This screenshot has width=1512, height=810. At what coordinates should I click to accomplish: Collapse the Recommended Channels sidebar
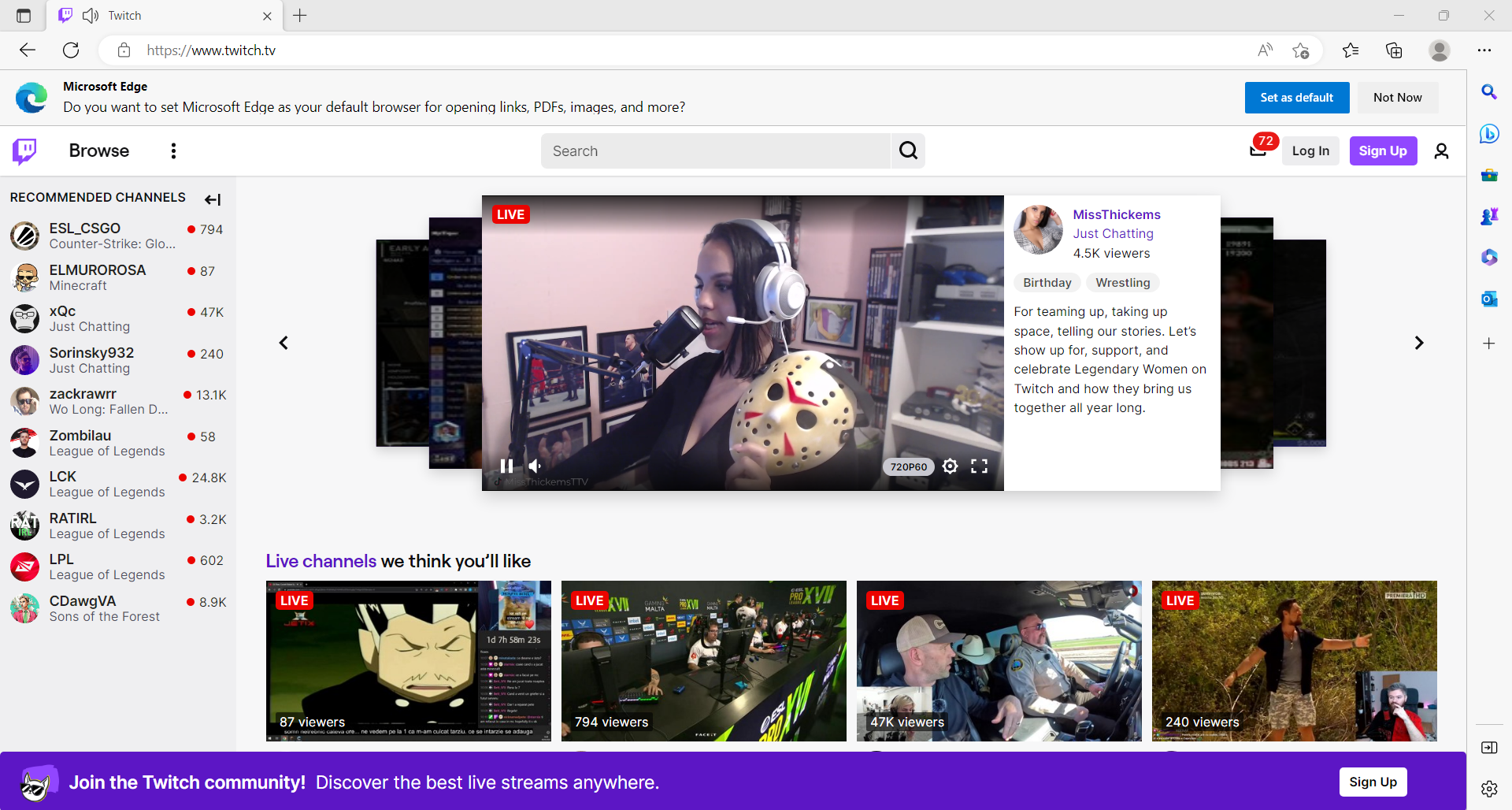(212, 199)
